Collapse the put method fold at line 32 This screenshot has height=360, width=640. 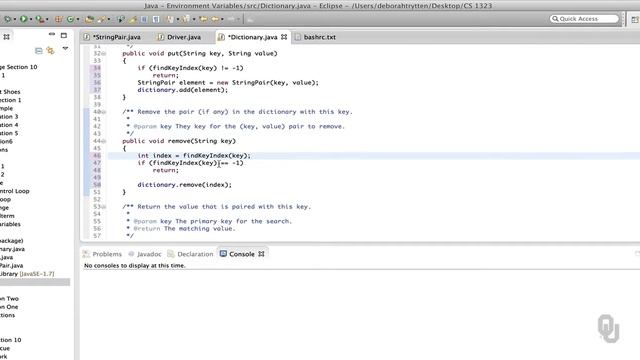[x=104, y=53]
